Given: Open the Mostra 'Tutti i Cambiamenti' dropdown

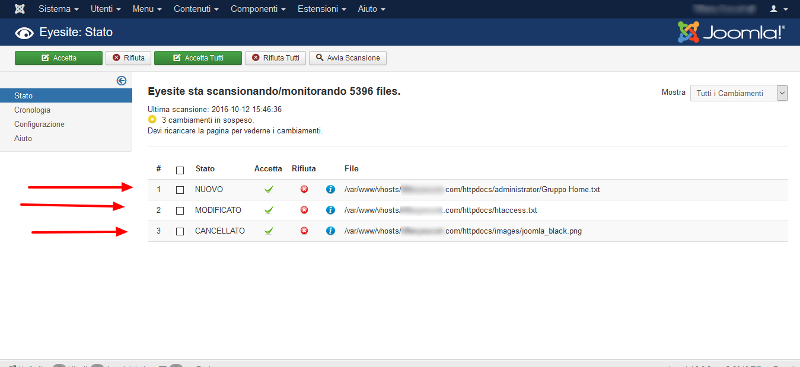Looking at the screenshot, I should [x=739, y=93].
